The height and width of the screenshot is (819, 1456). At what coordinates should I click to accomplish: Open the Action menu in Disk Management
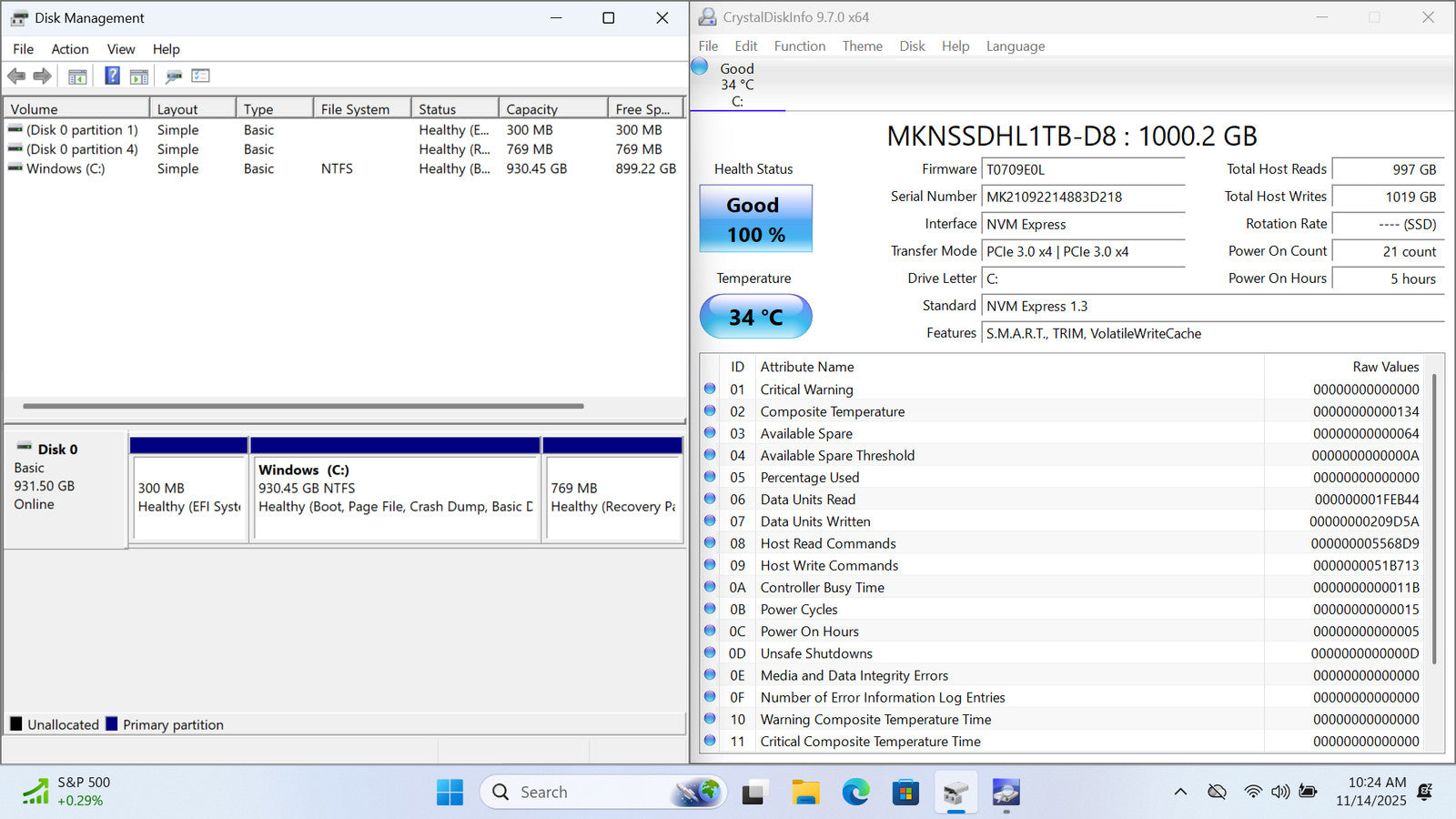click(x=69, y=49)
